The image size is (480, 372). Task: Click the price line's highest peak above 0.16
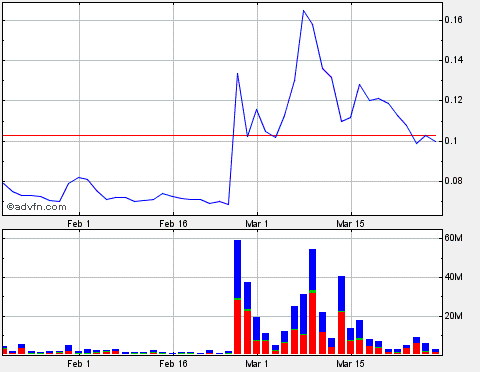(303, 11)
